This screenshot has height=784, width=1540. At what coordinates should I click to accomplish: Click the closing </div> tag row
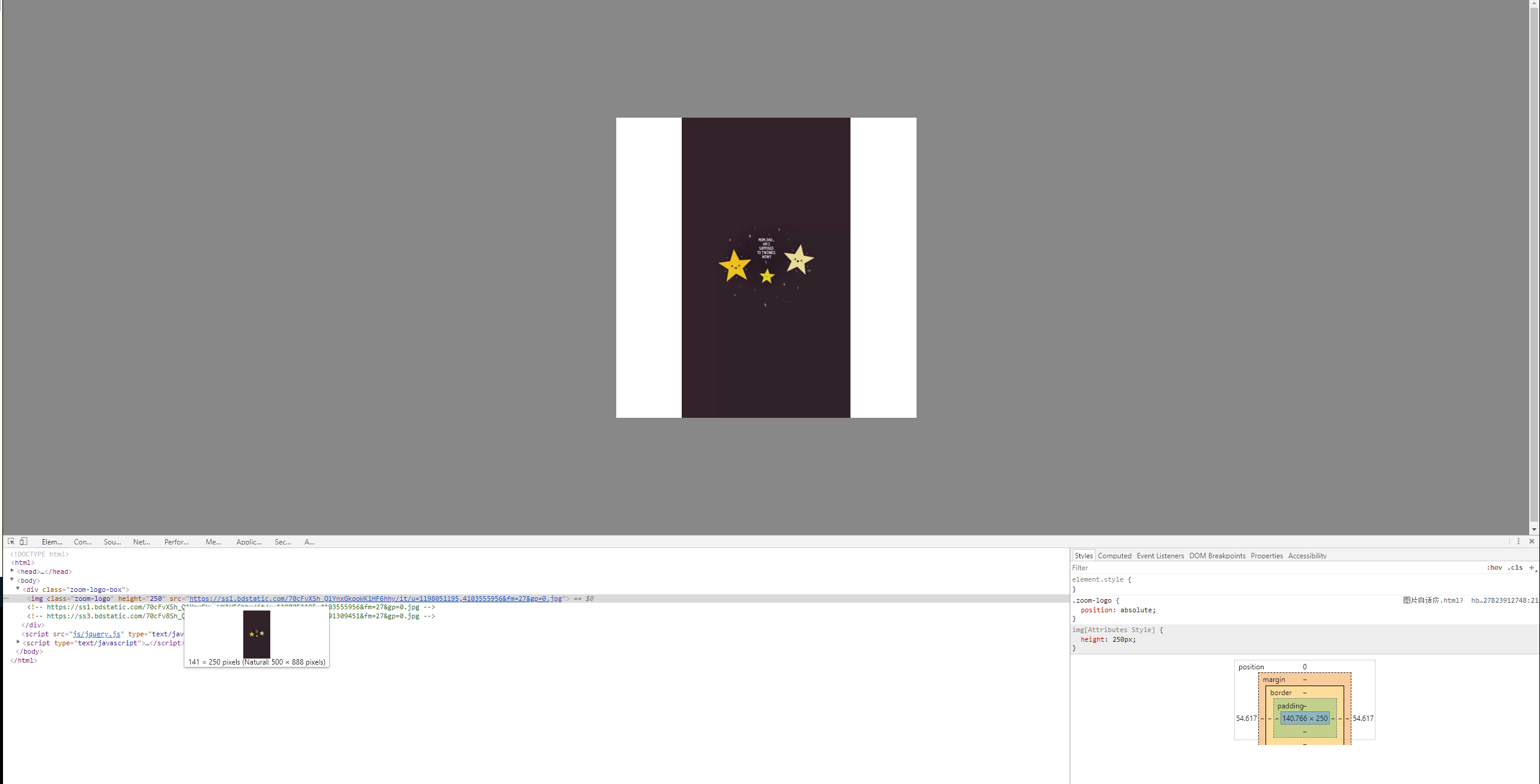tap(33, 625)
